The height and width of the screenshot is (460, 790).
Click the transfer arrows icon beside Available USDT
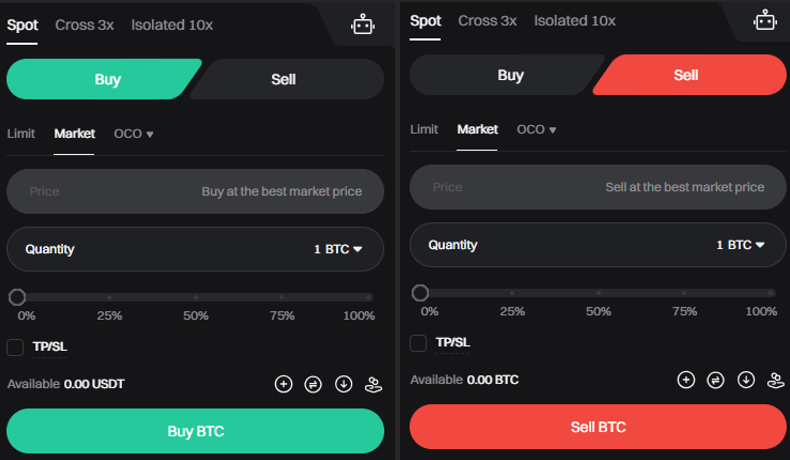(x=313, y=384)
